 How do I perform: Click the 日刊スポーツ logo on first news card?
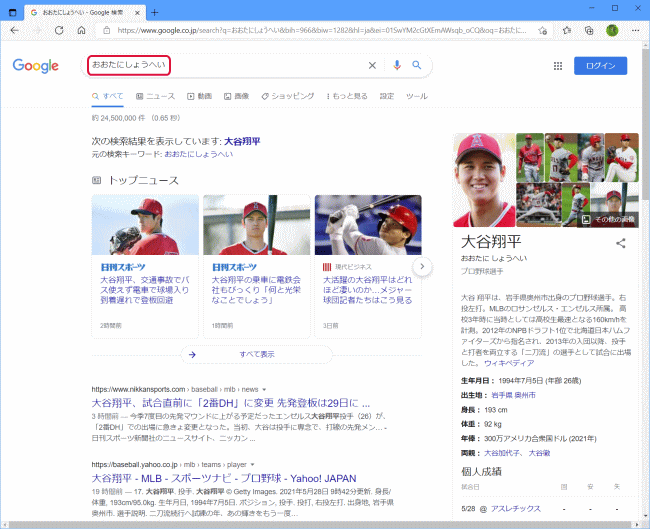(123, 267)
